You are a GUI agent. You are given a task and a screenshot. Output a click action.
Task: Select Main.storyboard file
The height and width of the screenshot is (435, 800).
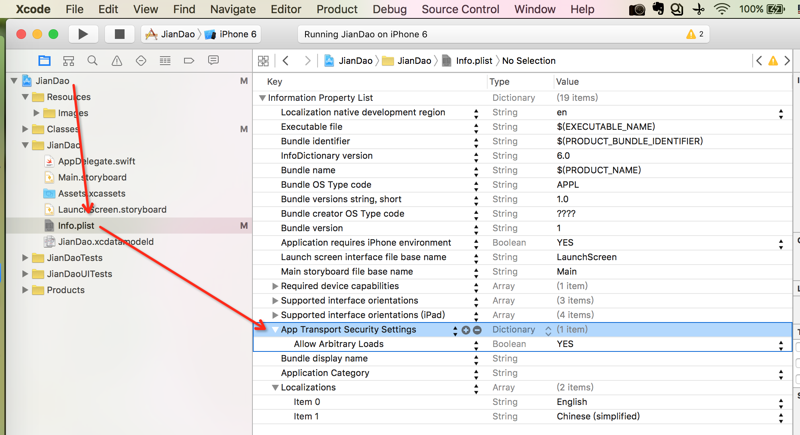[92, 177]
